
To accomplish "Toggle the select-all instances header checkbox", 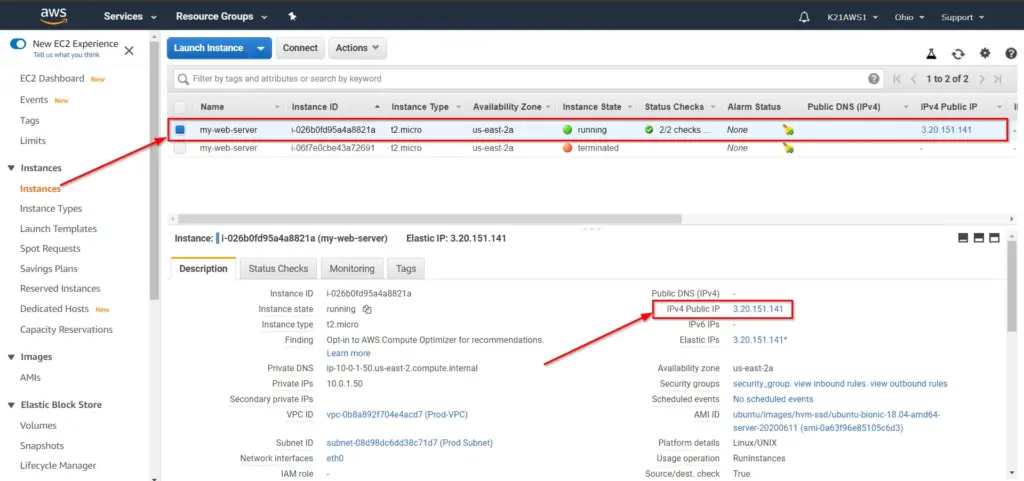I will coord(180,106).
